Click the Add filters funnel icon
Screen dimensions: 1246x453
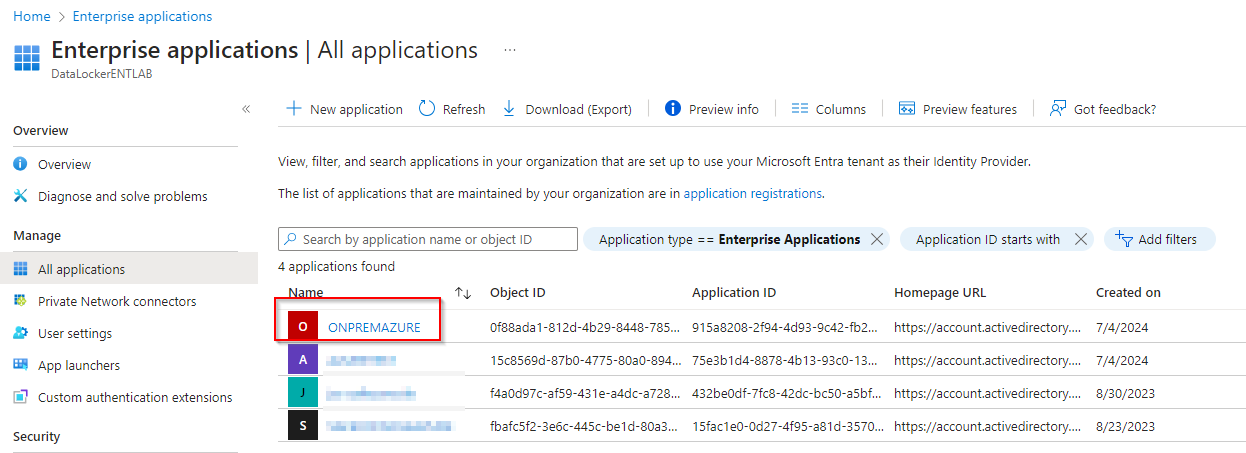[1123, 239]
